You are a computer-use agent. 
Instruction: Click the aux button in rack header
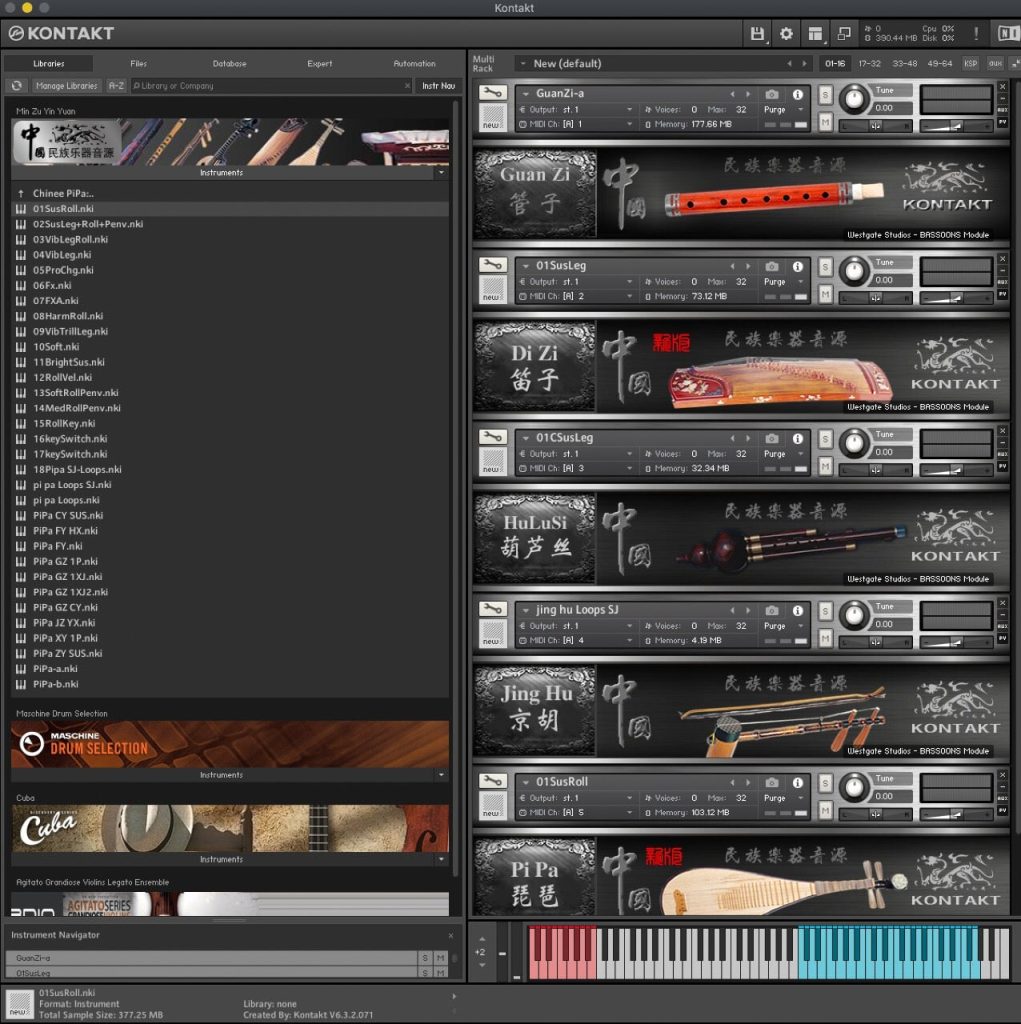click(x=995, y=63)
